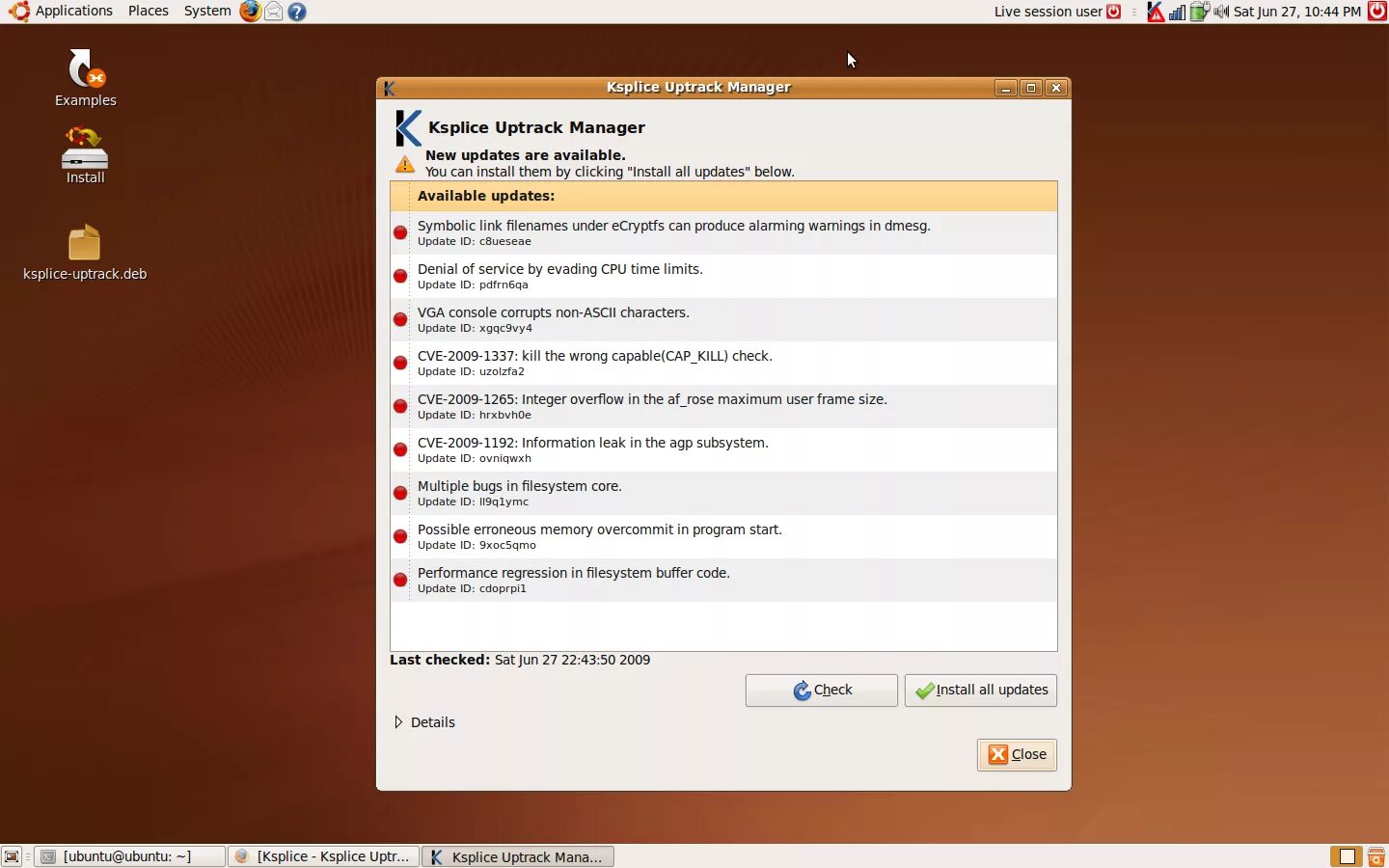
Task: Click the red dot beside CVE-2009-1265 update
Action: tap(400, 406)
